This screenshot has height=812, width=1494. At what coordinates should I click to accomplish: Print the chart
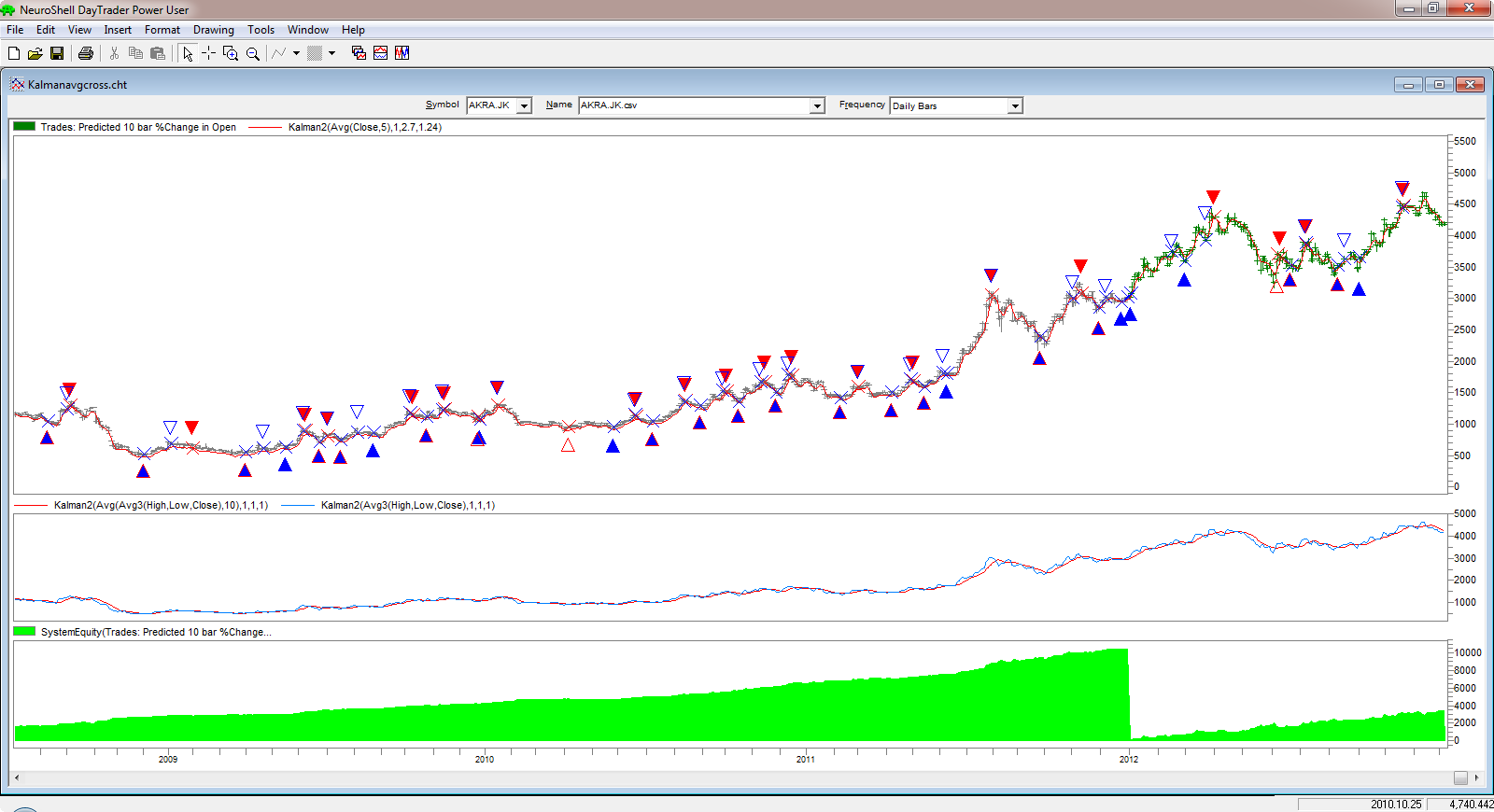click(86, 53)
